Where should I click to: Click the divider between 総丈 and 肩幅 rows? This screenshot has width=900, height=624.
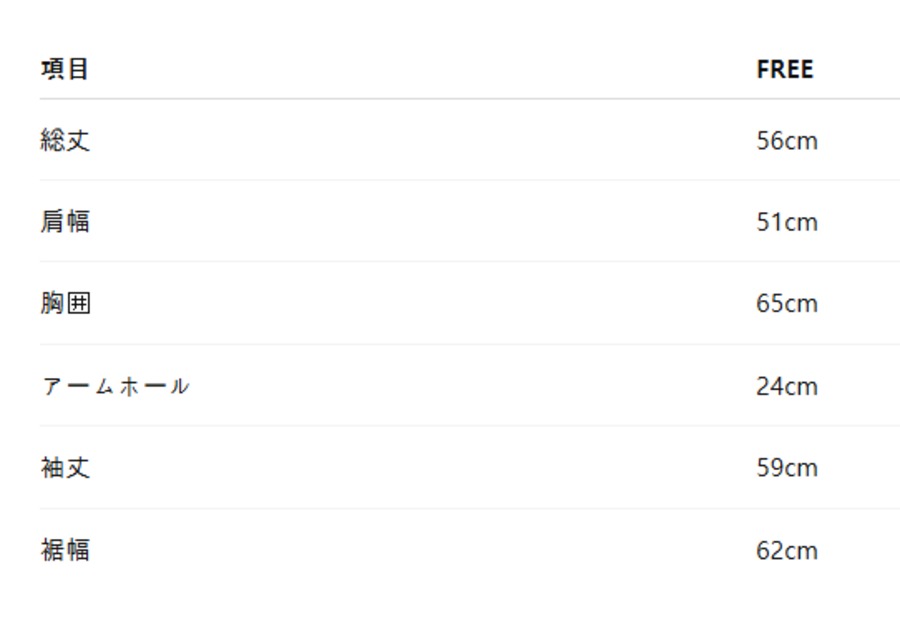[x=470, y=181]
